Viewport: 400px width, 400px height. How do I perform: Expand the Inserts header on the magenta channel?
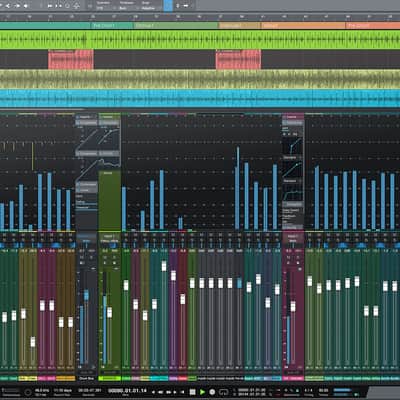coord(293,117)
